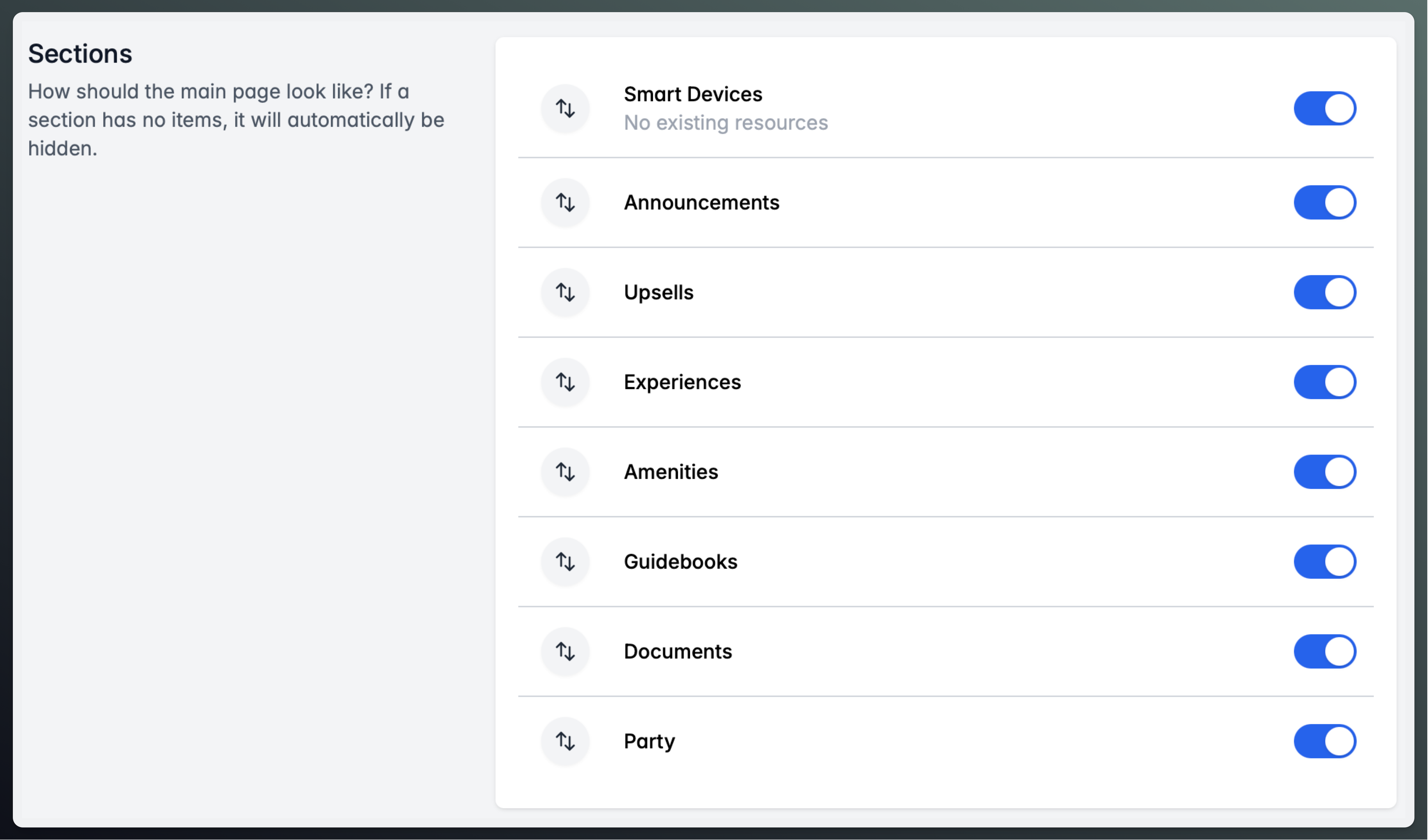Toggle the Upsells section off
Viewport: 1428px width, 840px height.
pyautogui.click(x=1324, y=292)
